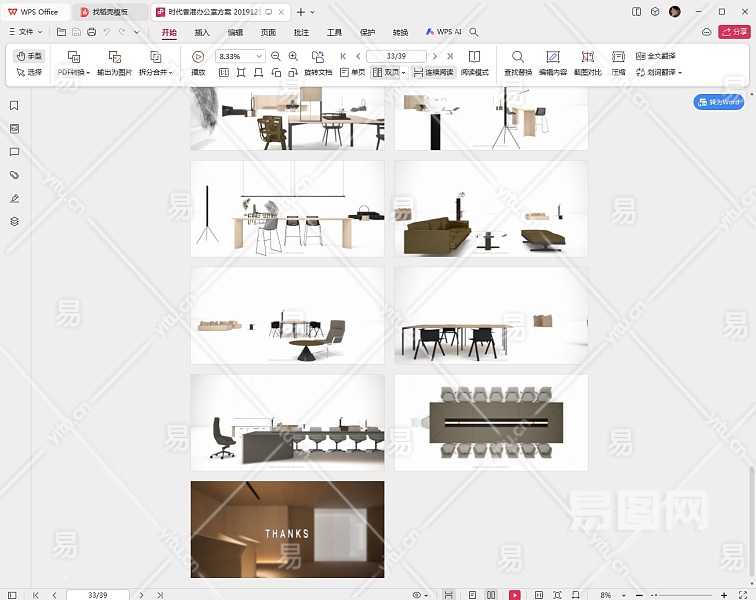Open the PDF转换 dropdown menu
Image resolution: width=756 pixels, height=600 pixels.
(x=73, y=73)
